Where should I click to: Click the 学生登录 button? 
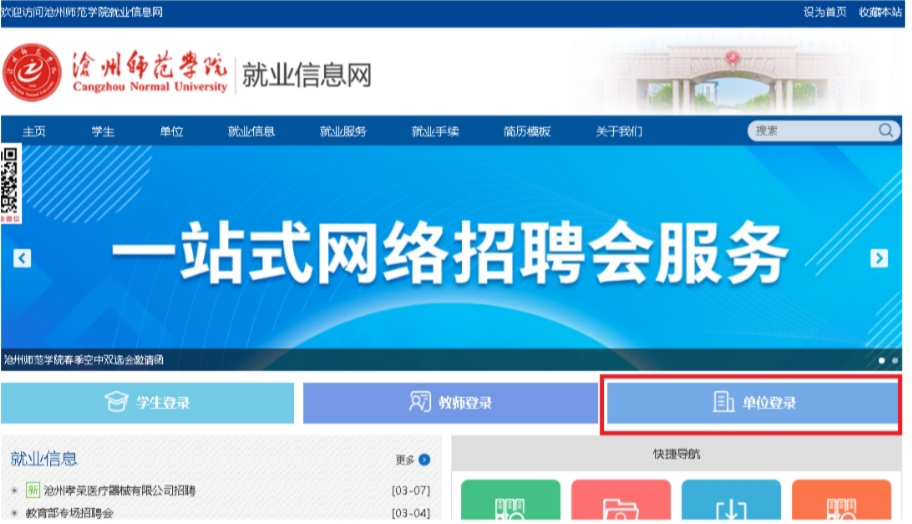click(147, 402)
